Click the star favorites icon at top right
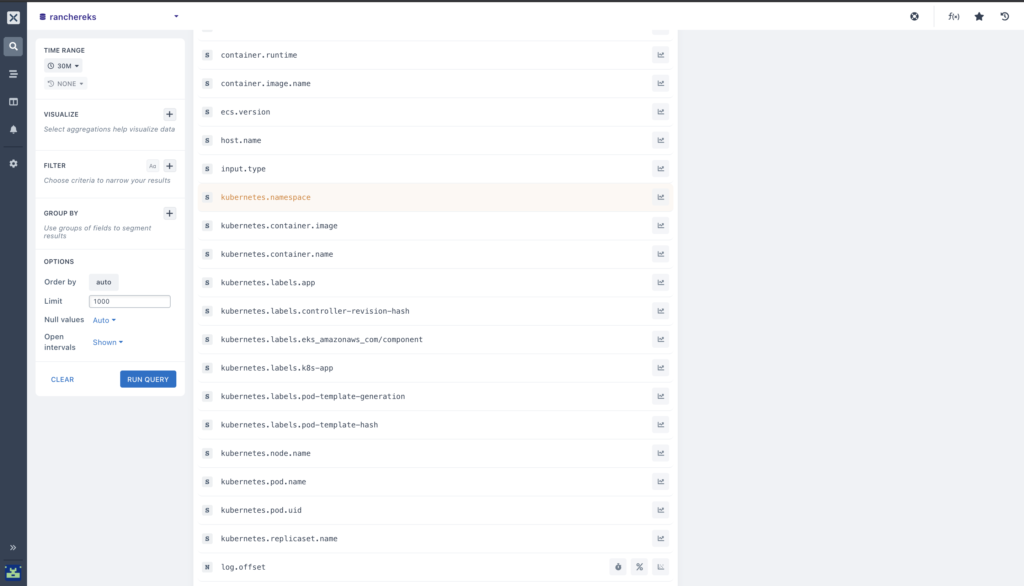1024x586 pixels. [x=979, y=16]
